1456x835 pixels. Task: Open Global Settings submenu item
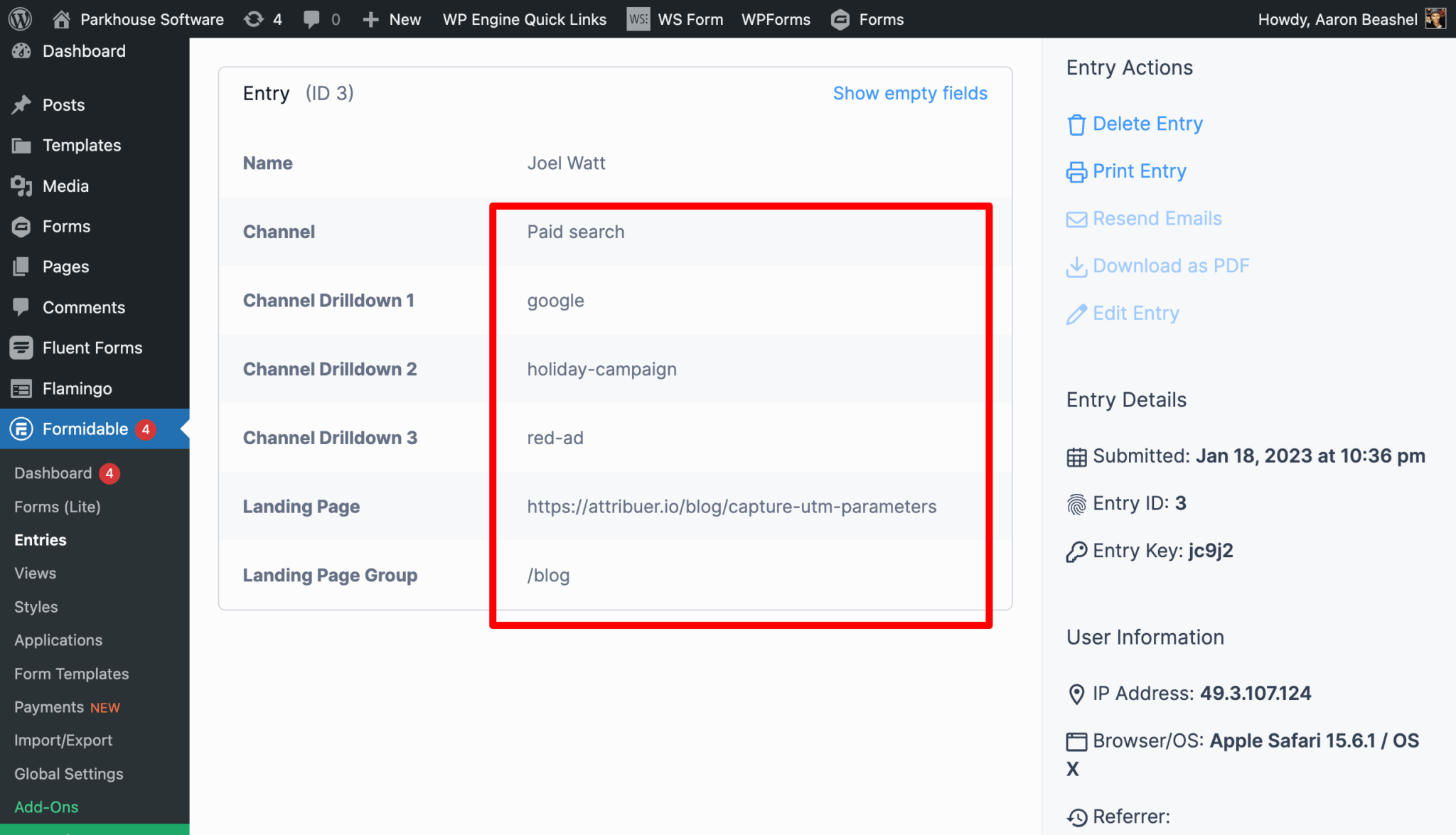point(69,774)
